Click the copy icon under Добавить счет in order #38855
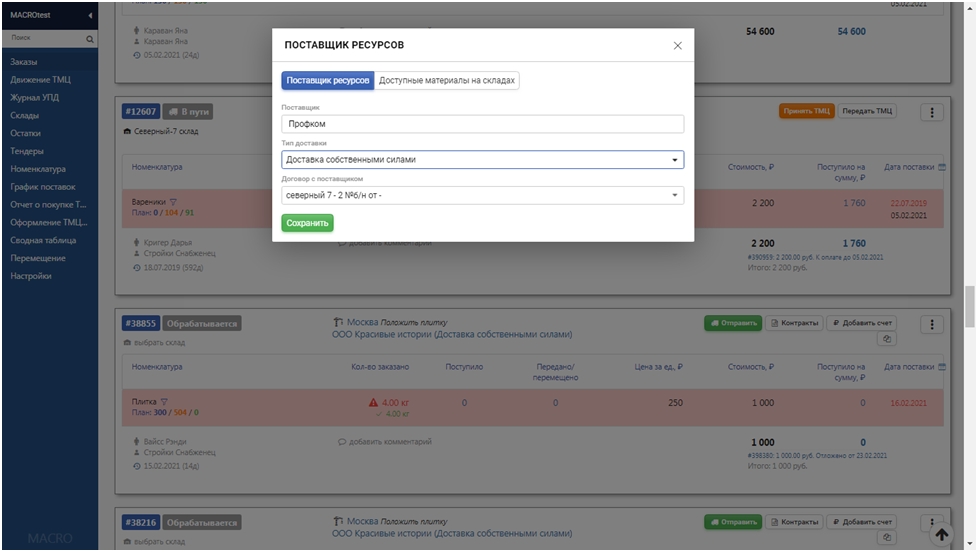This screenshot has width=978, height=552. (x=887, y=340)
